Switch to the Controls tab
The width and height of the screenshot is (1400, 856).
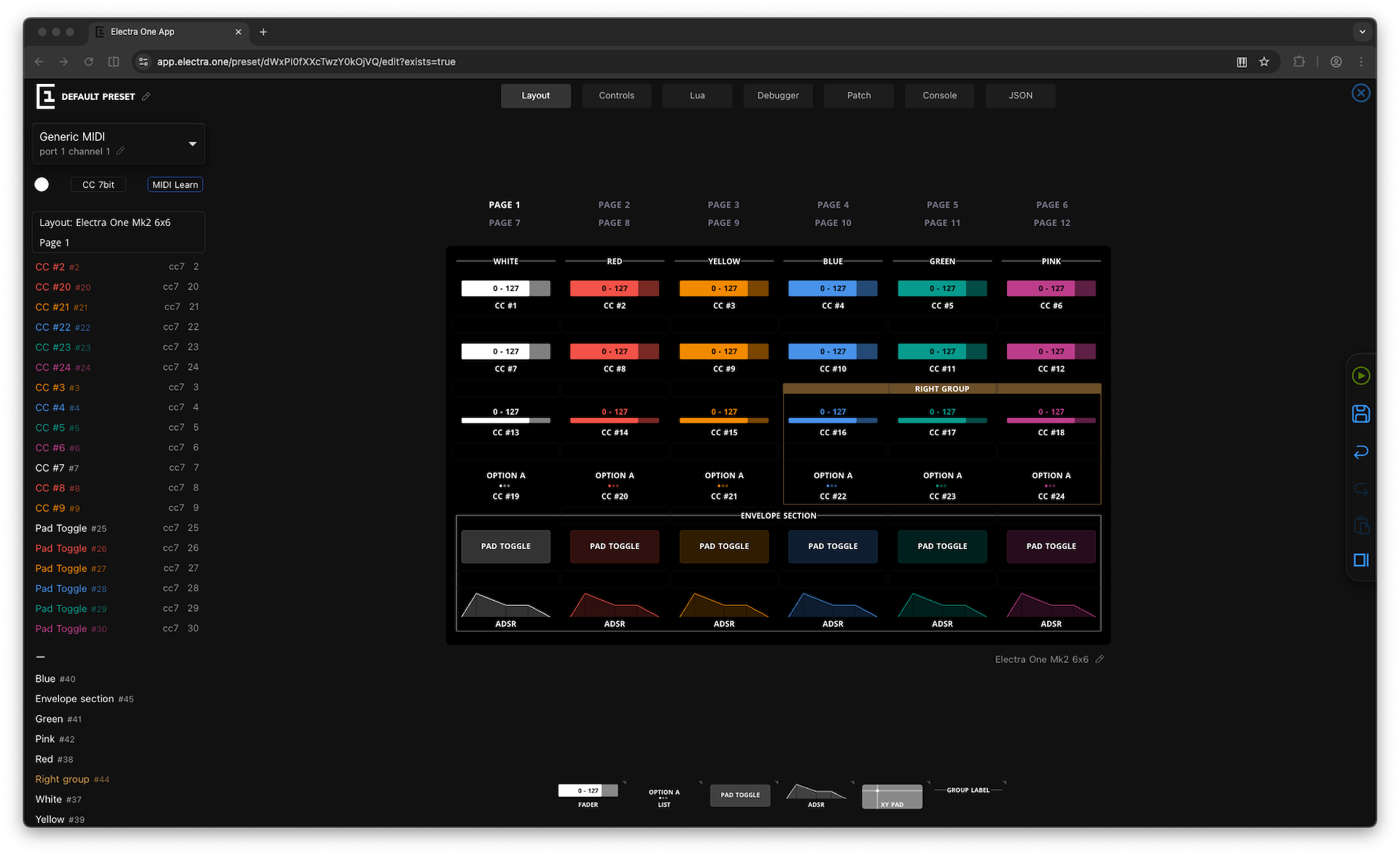(x=616, y=96)
